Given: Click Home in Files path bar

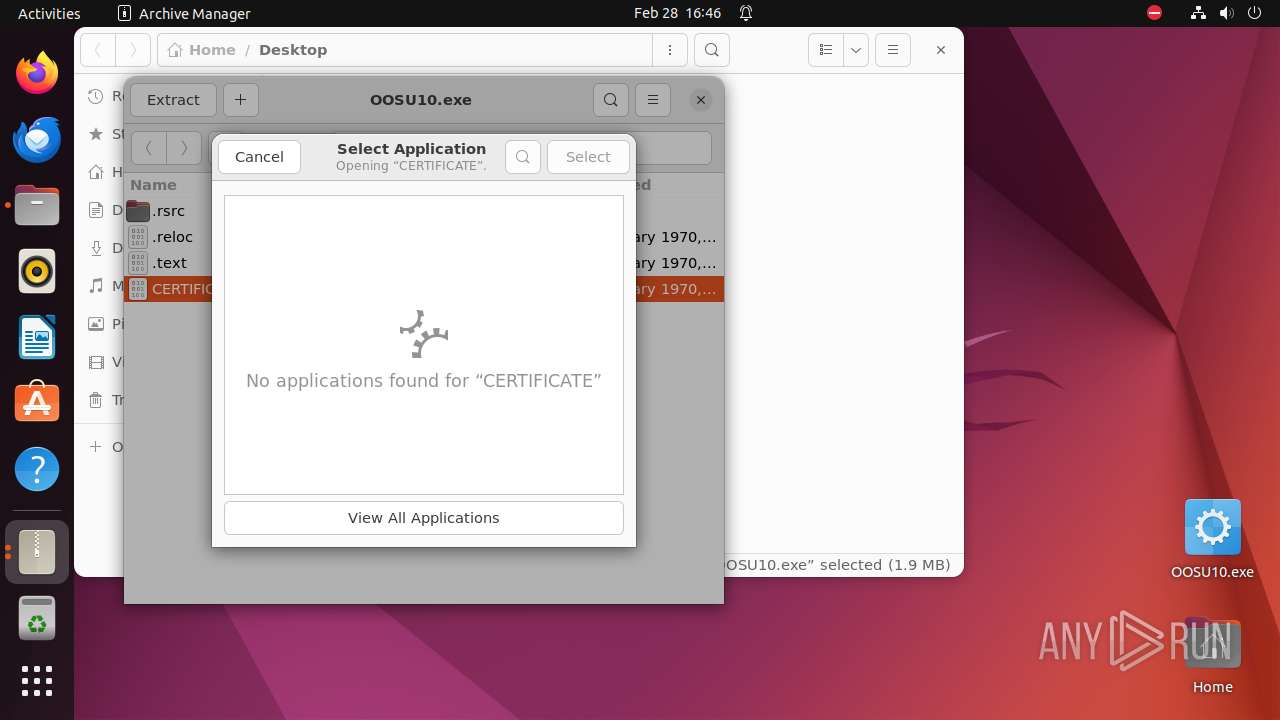Looking at the screenshot, I should 203,50.
